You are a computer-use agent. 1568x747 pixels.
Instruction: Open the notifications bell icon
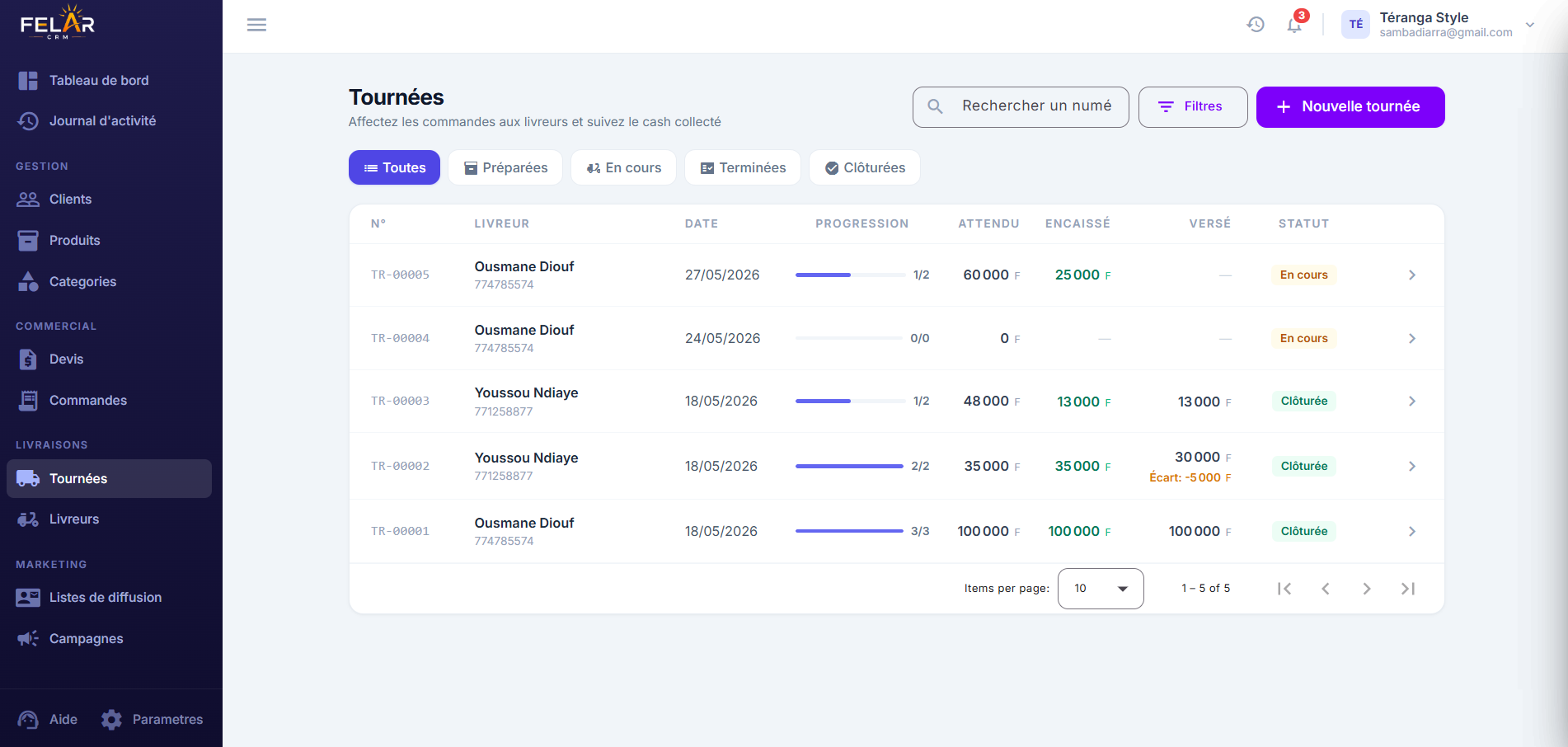(x=1294, y=25)
